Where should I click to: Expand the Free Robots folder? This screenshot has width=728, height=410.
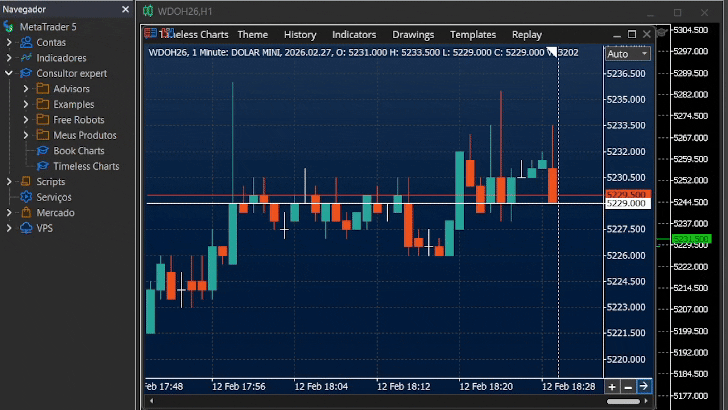point(26,120)
